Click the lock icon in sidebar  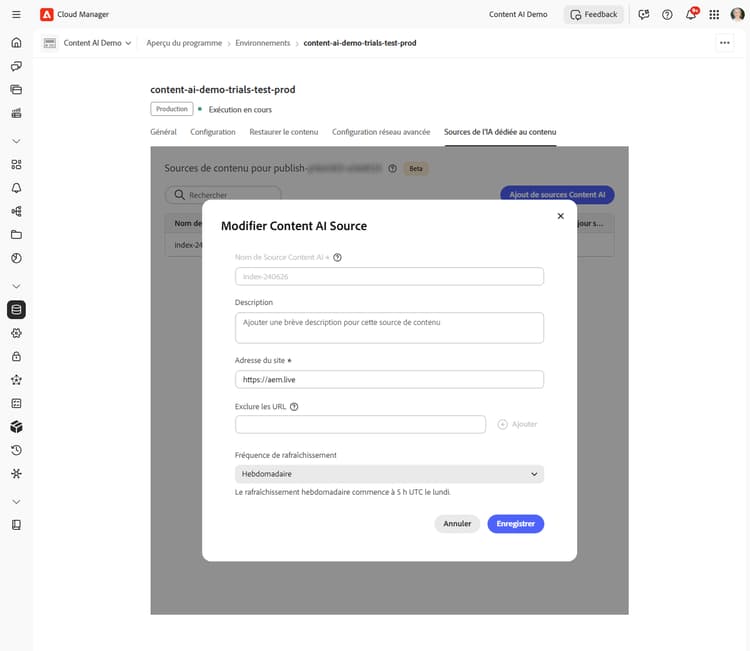(x=16, y=356)
